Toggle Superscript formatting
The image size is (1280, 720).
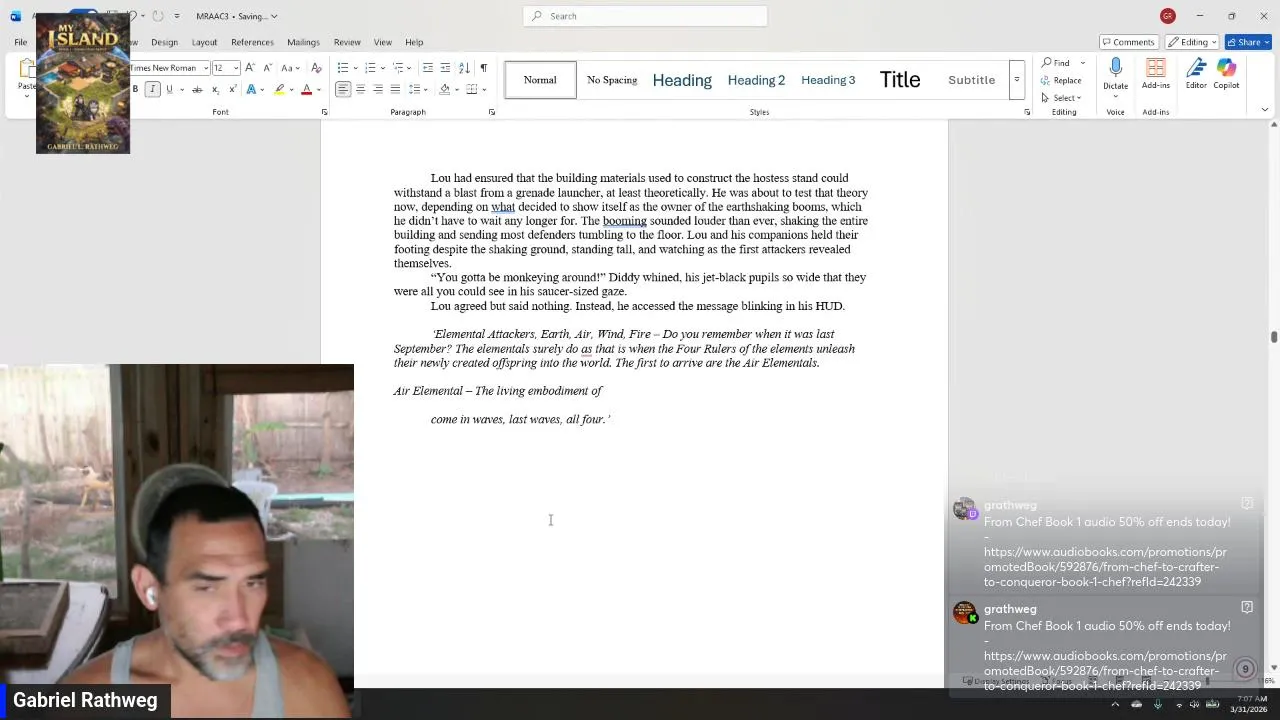(233, 89)
